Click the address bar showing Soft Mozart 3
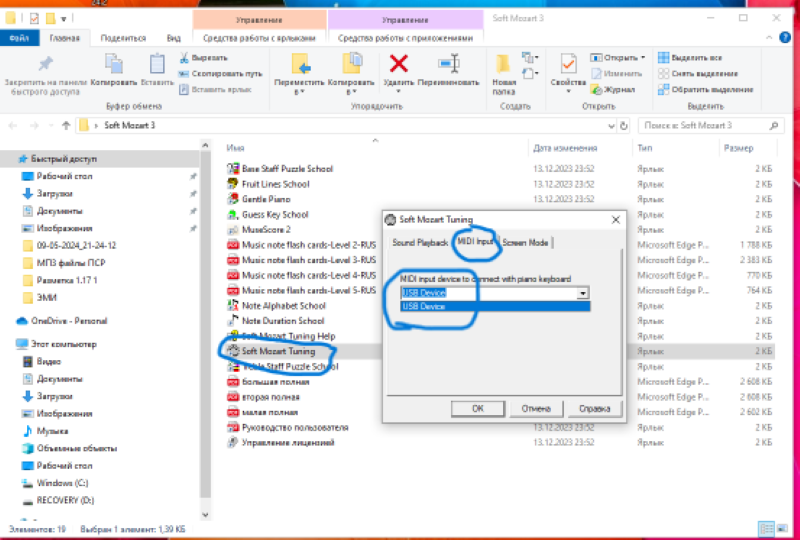Viewport: 800px width, 540px height. tap(347, 125)
